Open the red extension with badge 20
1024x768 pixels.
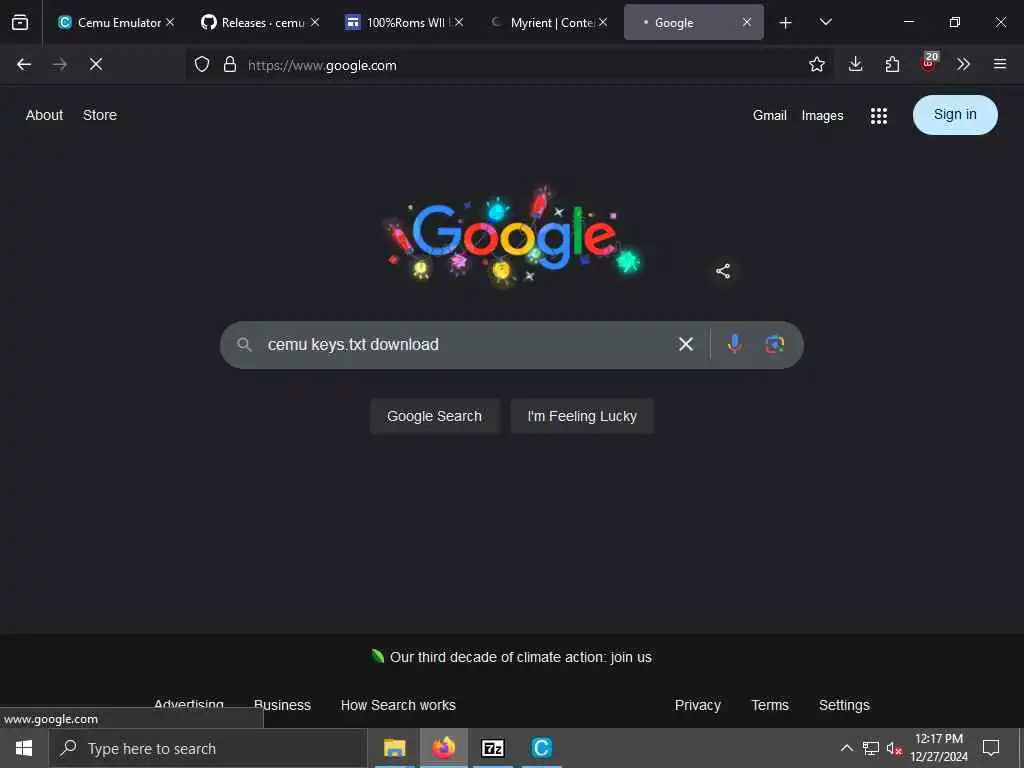[929, 63]
